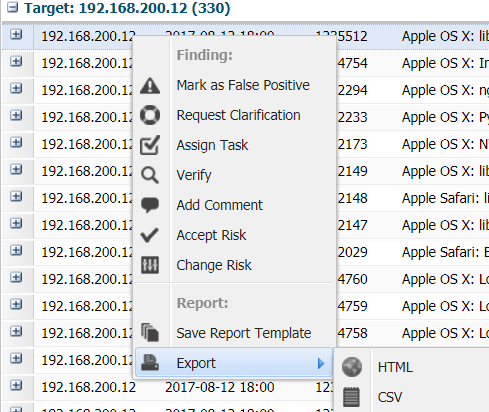Expand the row with ID ending 2029

(16, 250)
